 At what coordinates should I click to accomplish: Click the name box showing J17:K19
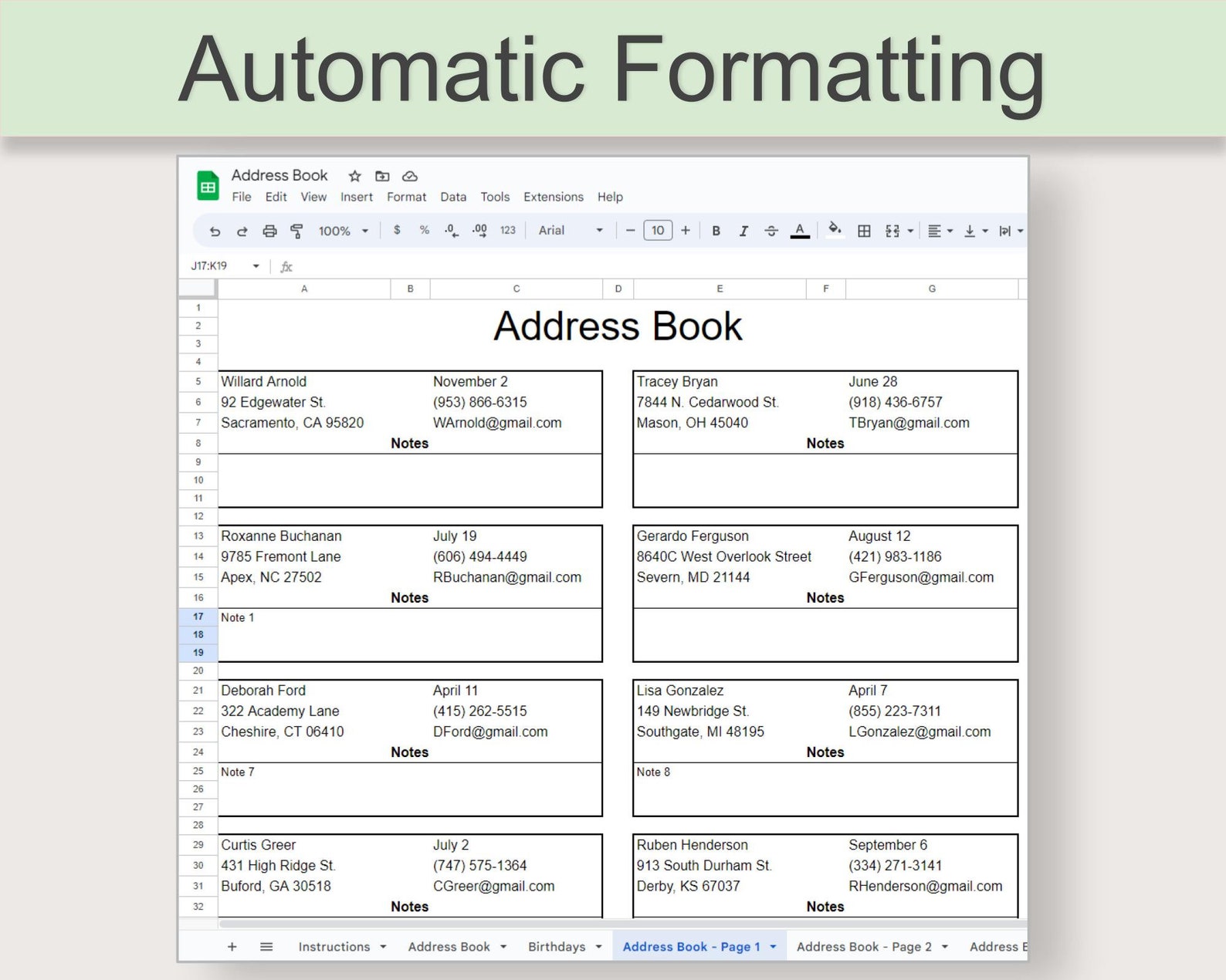pos(210,265)
